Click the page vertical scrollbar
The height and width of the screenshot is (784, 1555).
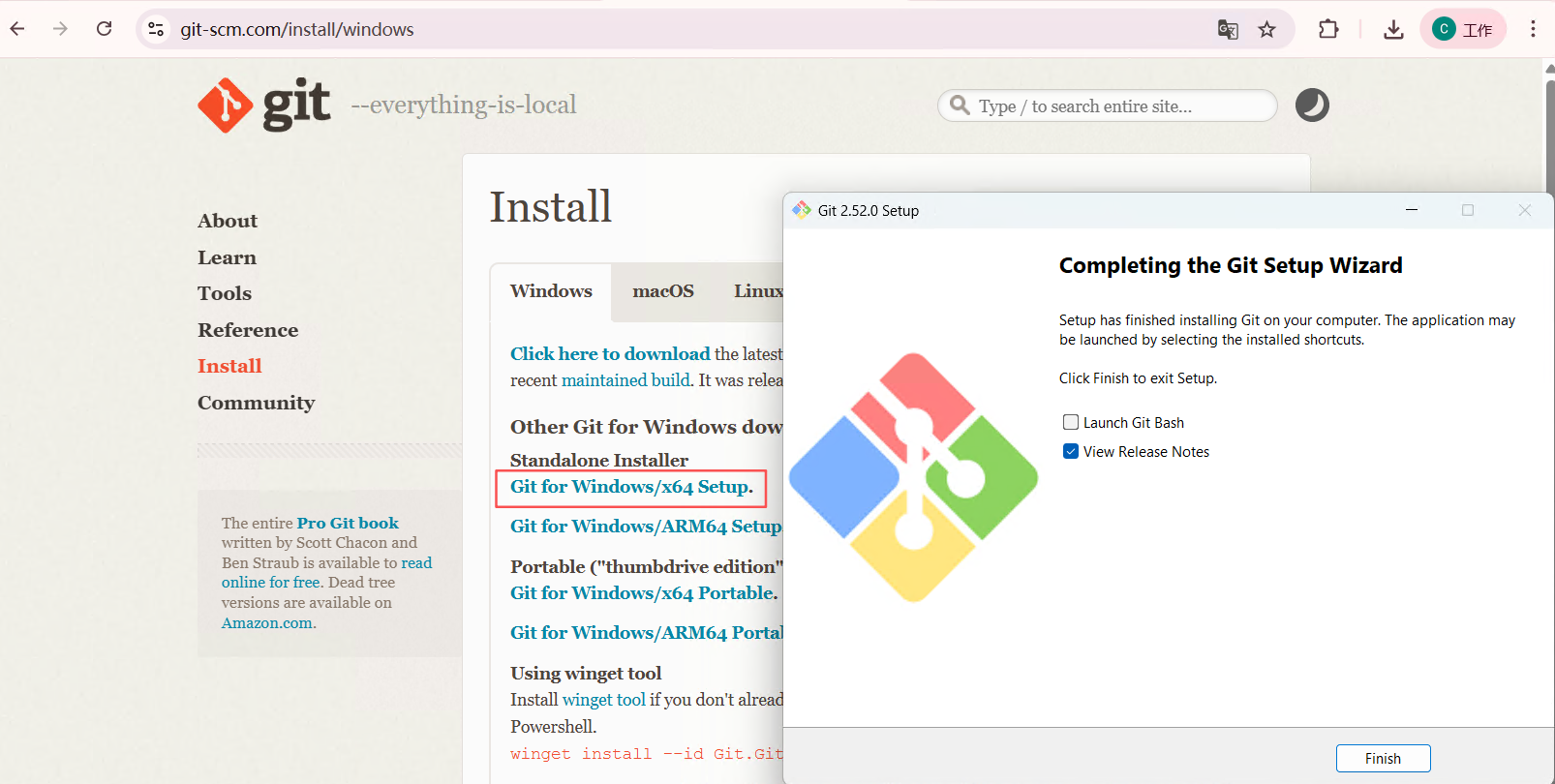1548,136
